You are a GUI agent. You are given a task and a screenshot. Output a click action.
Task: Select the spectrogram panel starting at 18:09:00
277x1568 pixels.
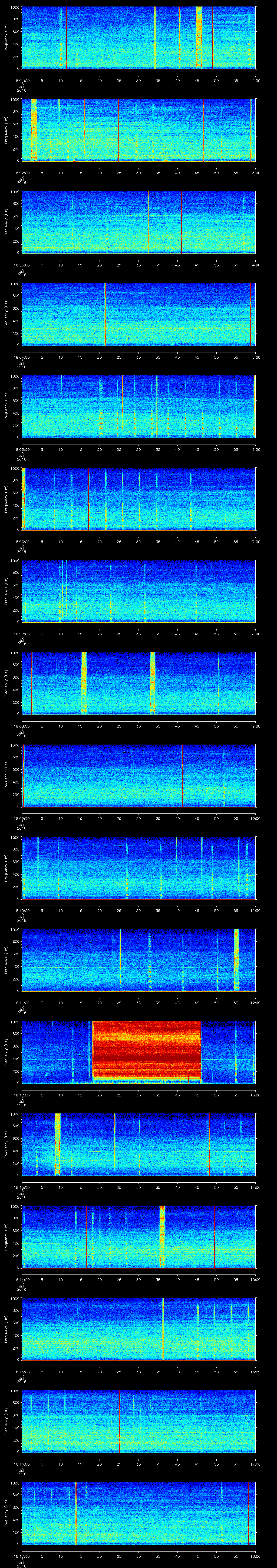click(x=139, y=775)
